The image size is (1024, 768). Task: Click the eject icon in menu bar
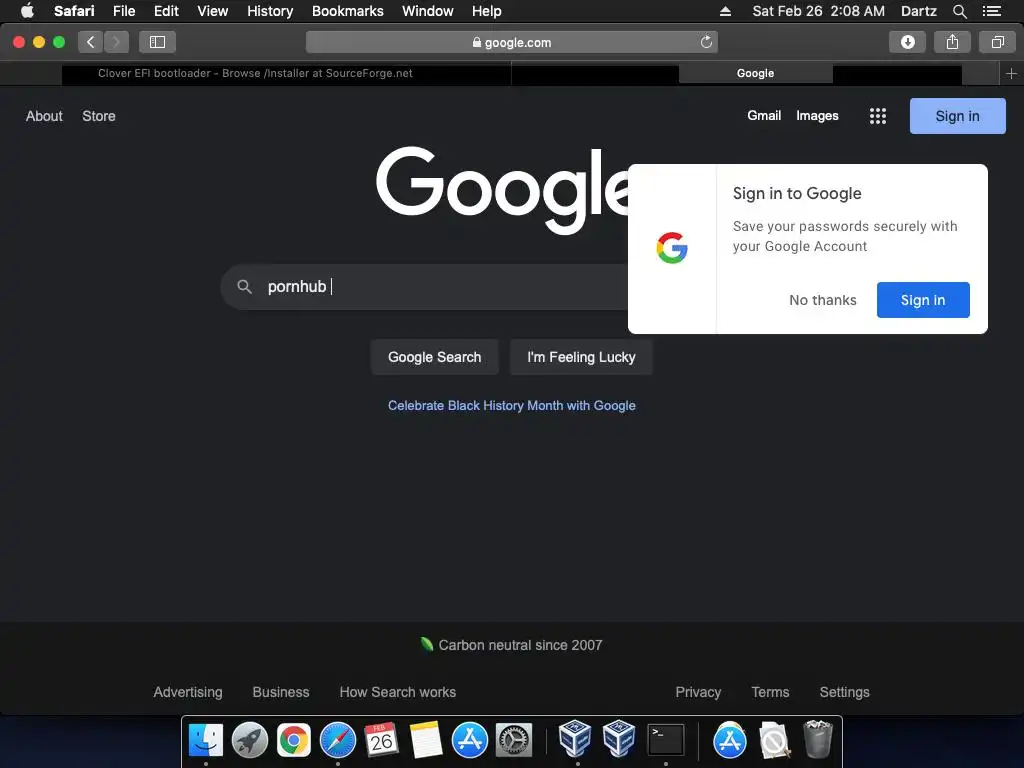pos(725,11)
